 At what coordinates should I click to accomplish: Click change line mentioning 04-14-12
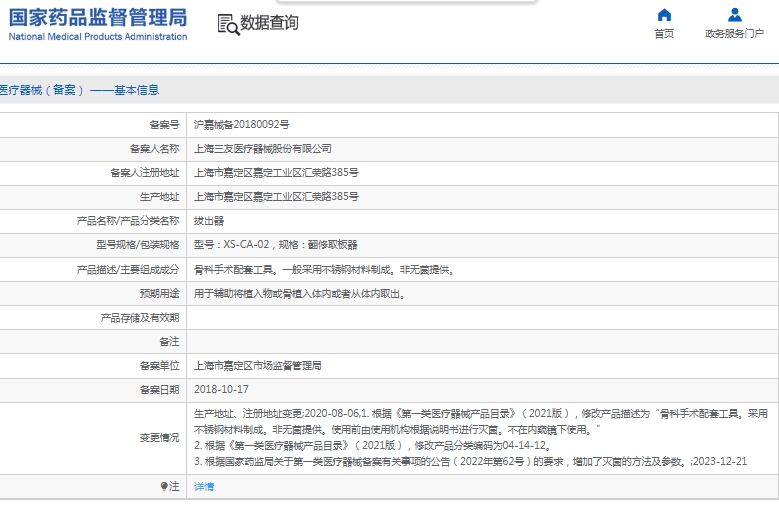[x=372, y=445]
